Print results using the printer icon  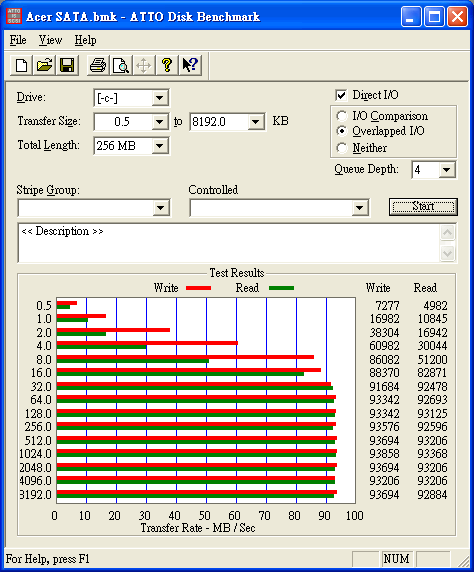tap(98, 66)
